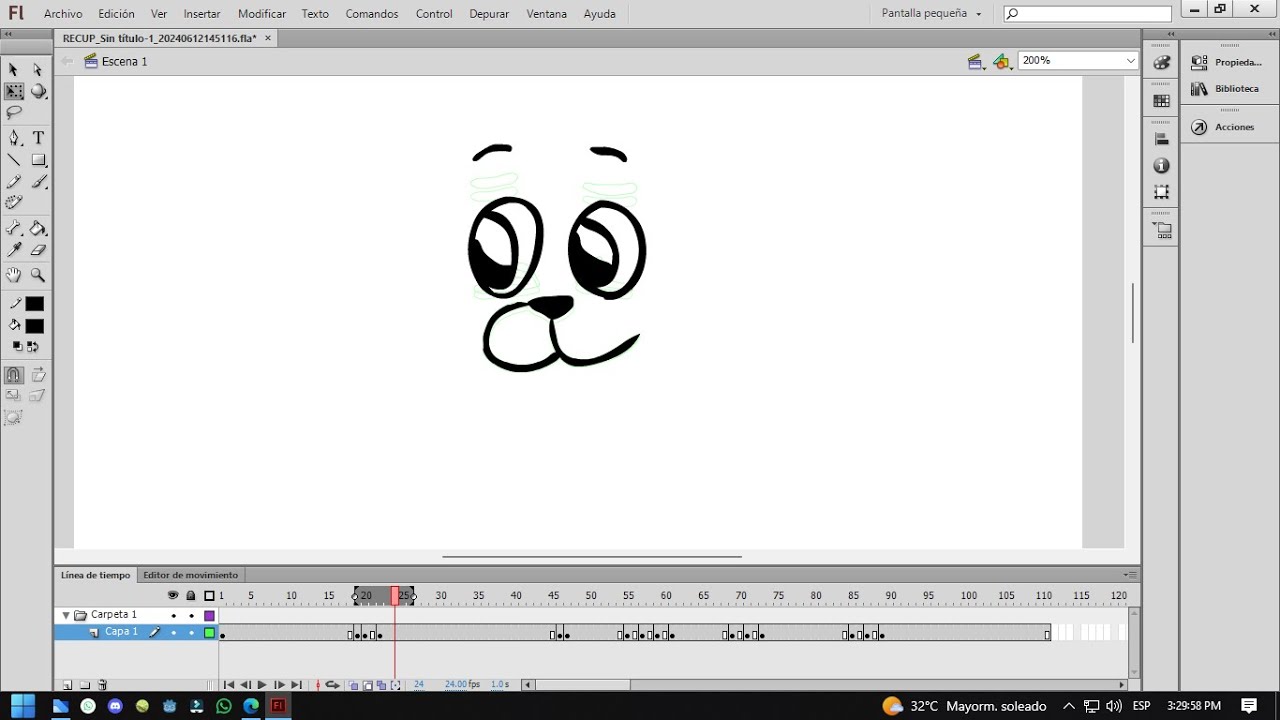Select the Brush tool
1280x720 pixels.
(38, 181)
